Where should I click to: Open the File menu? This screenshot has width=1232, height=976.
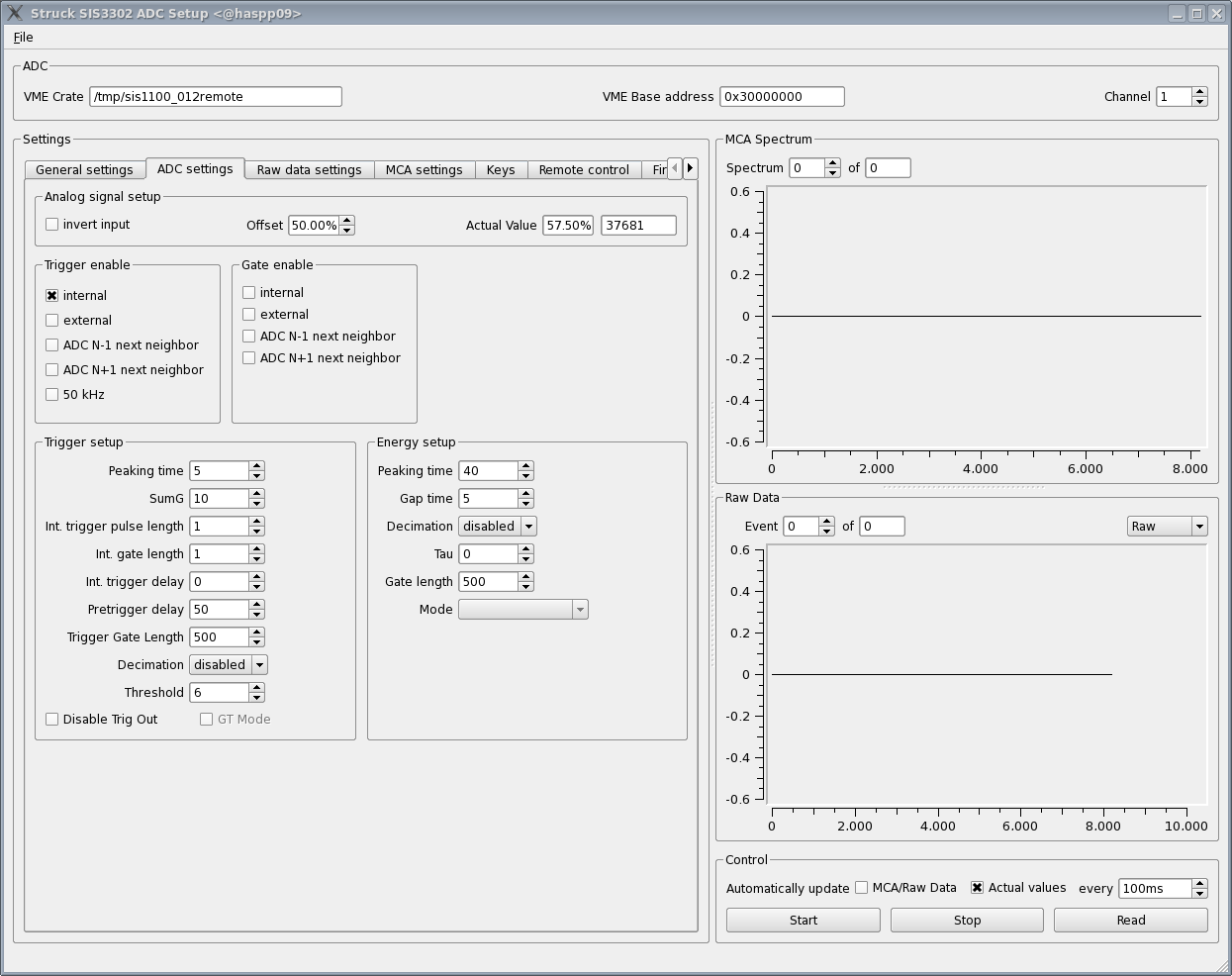(23, 38)
